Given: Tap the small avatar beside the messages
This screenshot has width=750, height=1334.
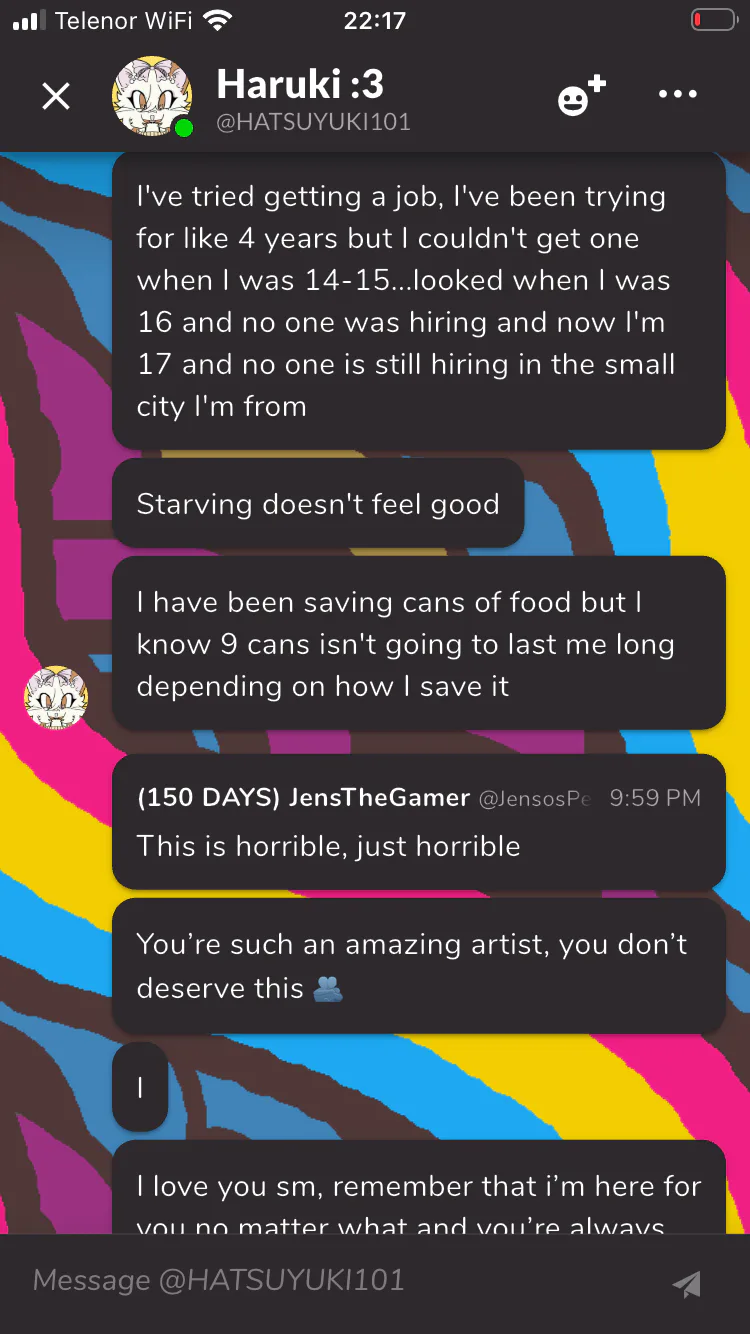Looking at the screenshot, I should 56,698.
